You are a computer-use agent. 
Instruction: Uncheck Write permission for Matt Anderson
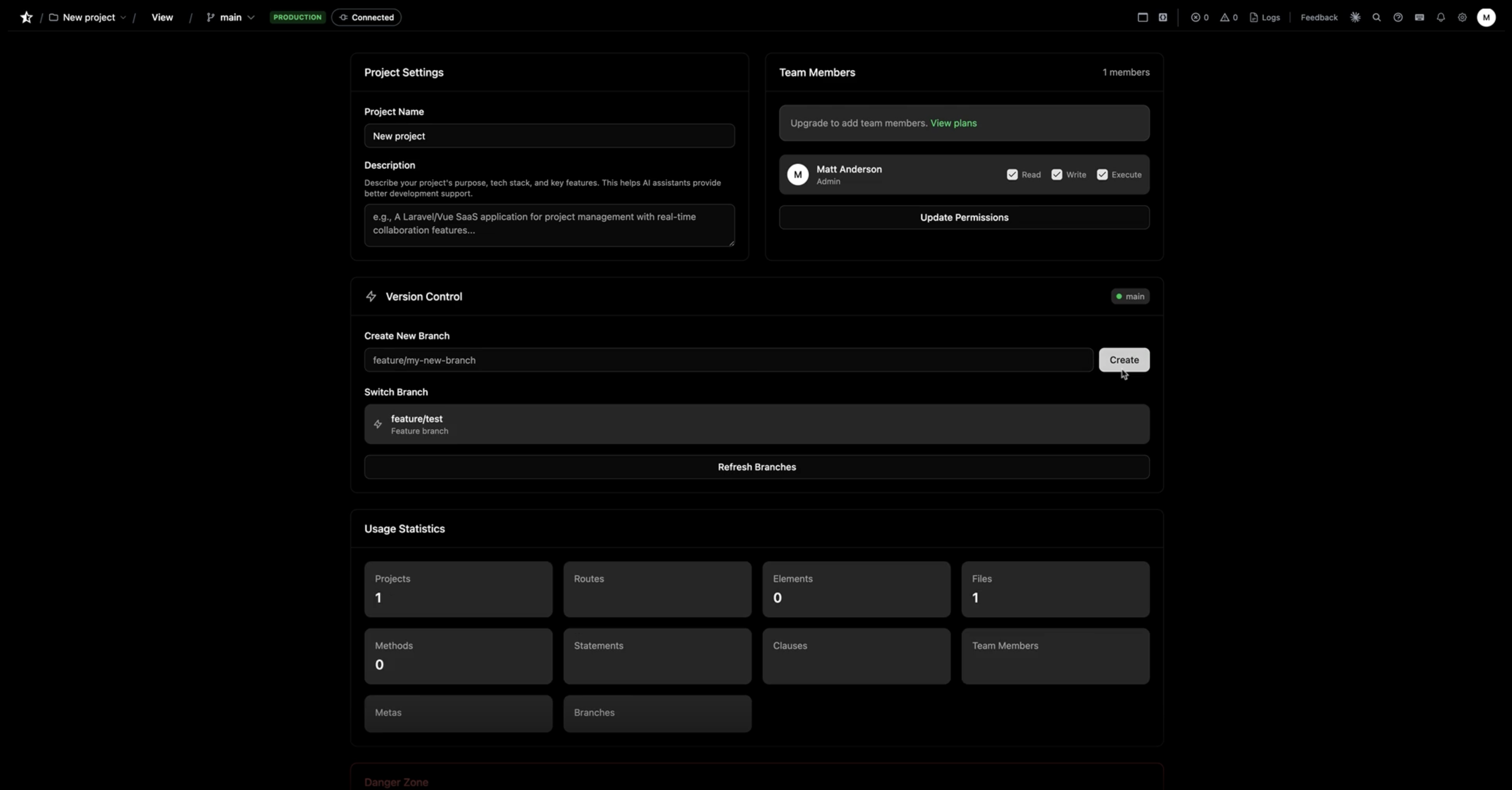point(1057,174)
